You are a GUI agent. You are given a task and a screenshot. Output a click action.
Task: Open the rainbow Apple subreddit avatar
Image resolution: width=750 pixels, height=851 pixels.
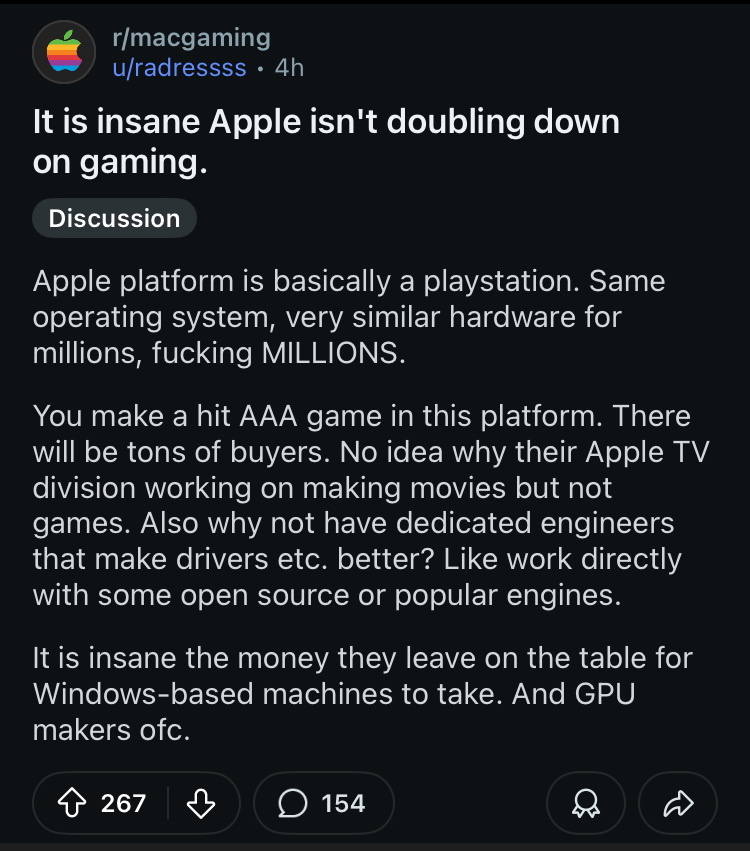(x=64, y=52)
